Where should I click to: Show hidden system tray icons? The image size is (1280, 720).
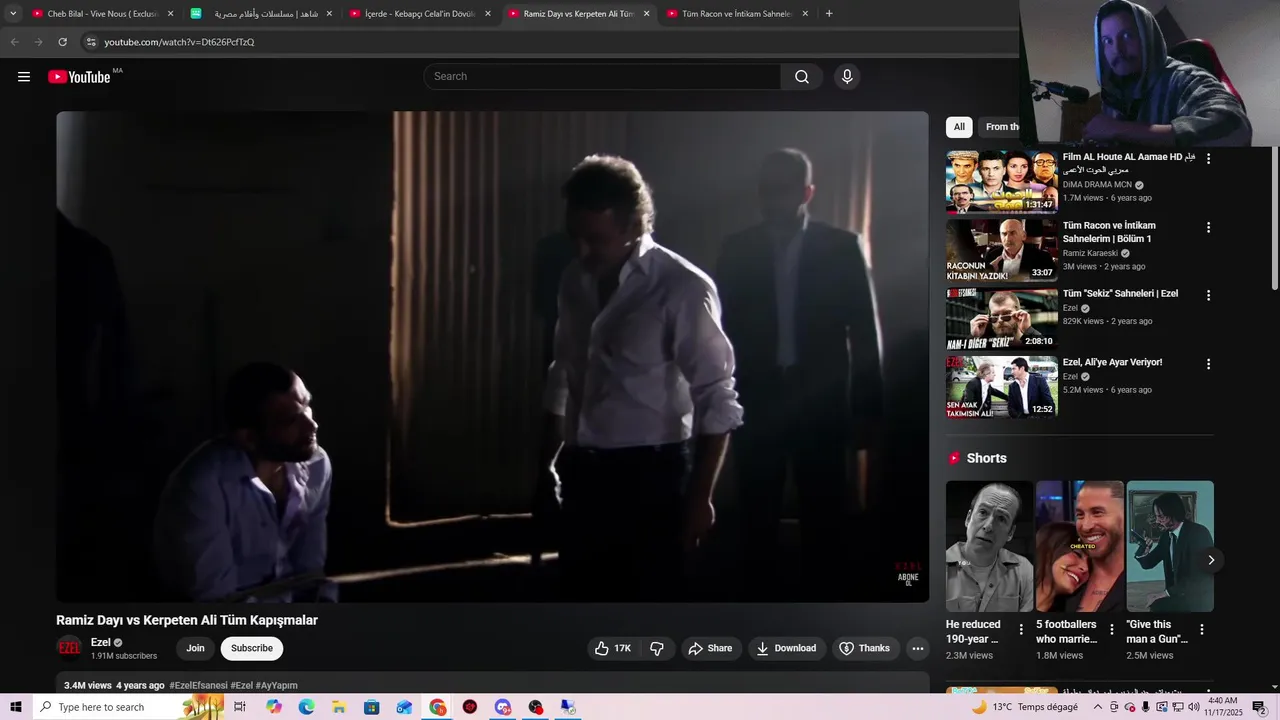1098,707
